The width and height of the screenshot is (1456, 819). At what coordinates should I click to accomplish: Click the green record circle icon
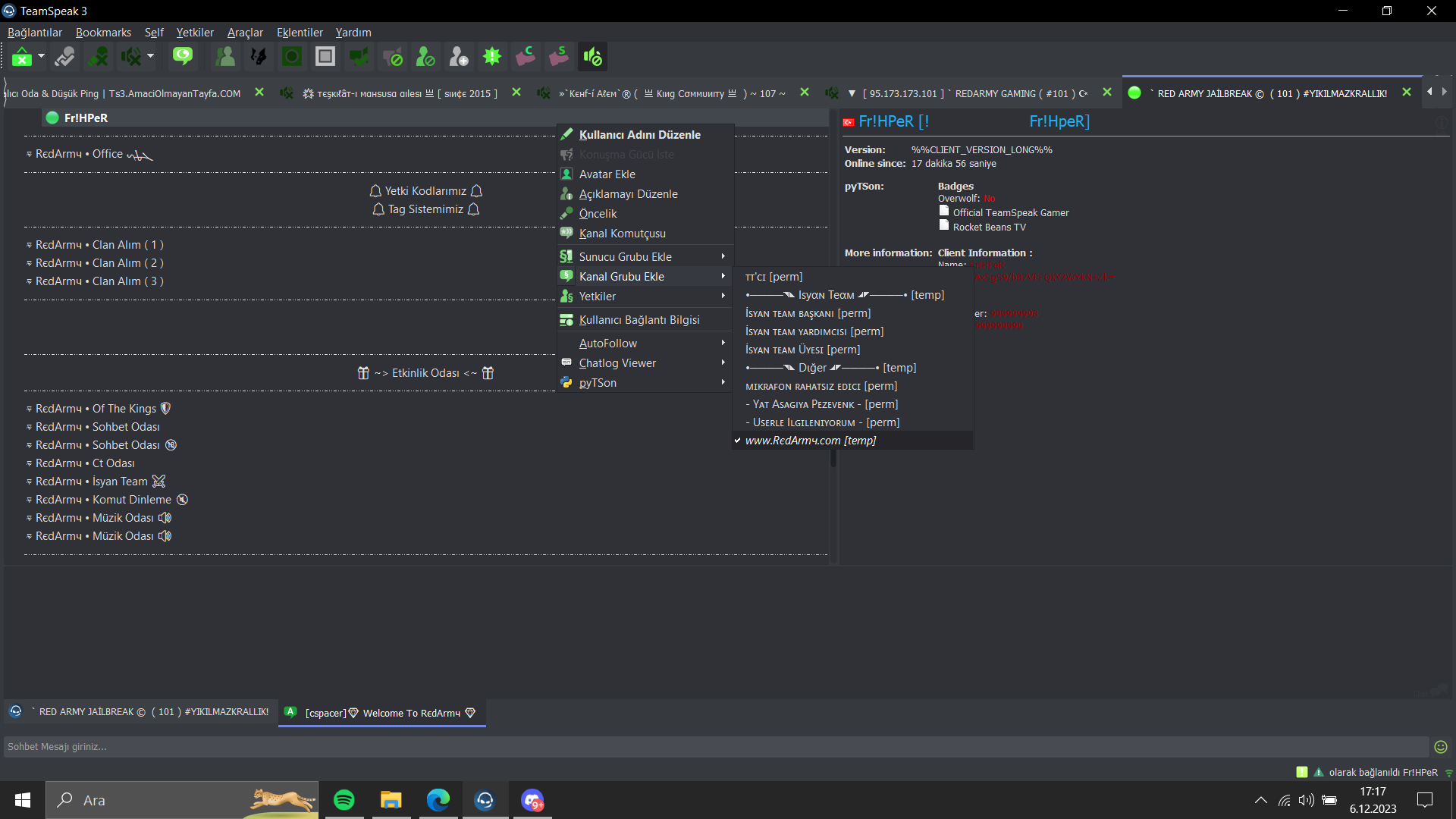(292, 57)
